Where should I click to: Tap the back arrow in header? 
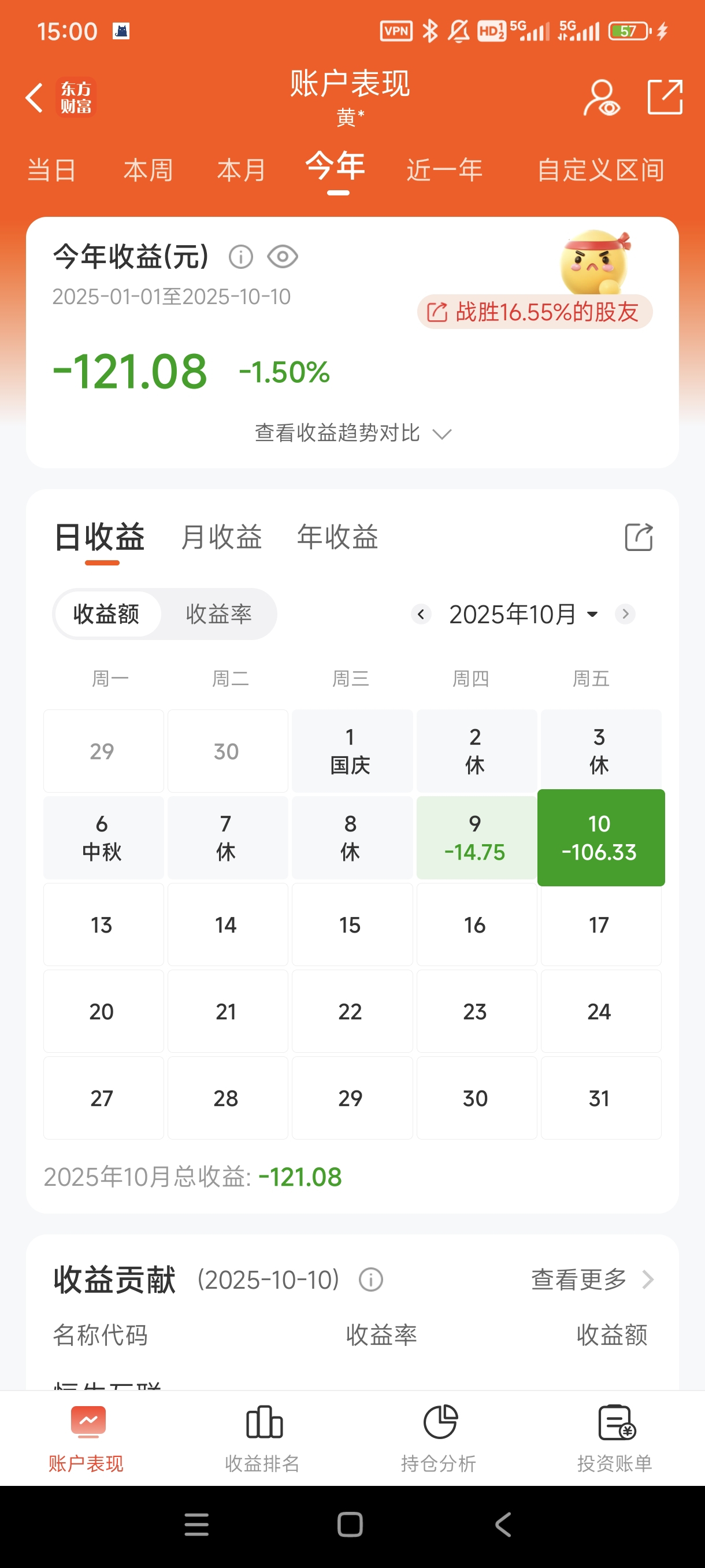(x=35, y=97)
